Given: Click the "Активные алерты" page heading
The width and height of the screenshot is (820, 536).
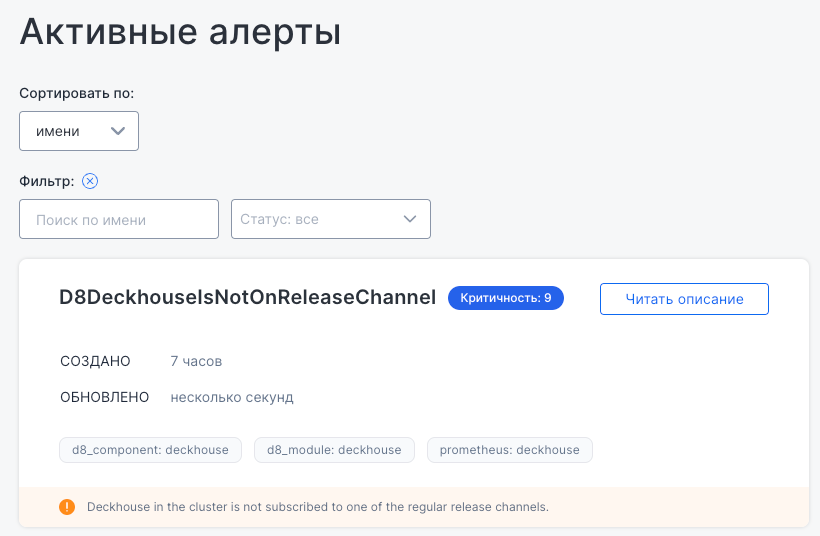Looking at the screenshot, I should point(180,32).
